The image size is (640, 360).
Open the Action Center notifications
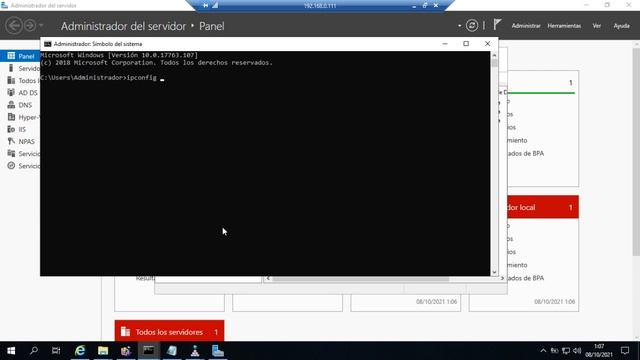[625, 351]
